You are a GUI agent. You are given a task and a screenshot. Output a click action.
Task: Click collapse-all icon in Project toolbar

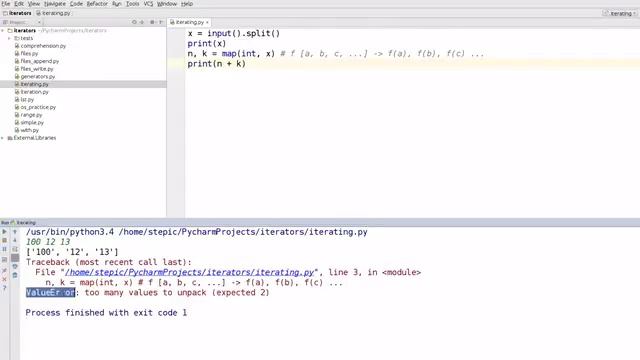pos(142,22)
